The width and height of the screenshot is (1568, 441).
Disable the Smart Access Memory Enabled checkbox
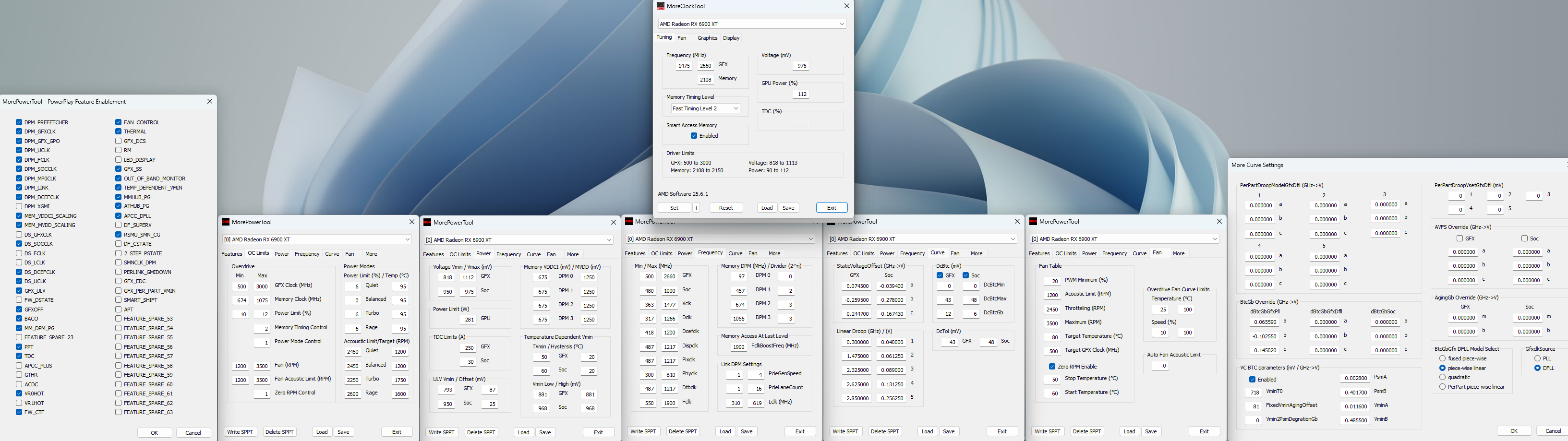coord(693,135)
